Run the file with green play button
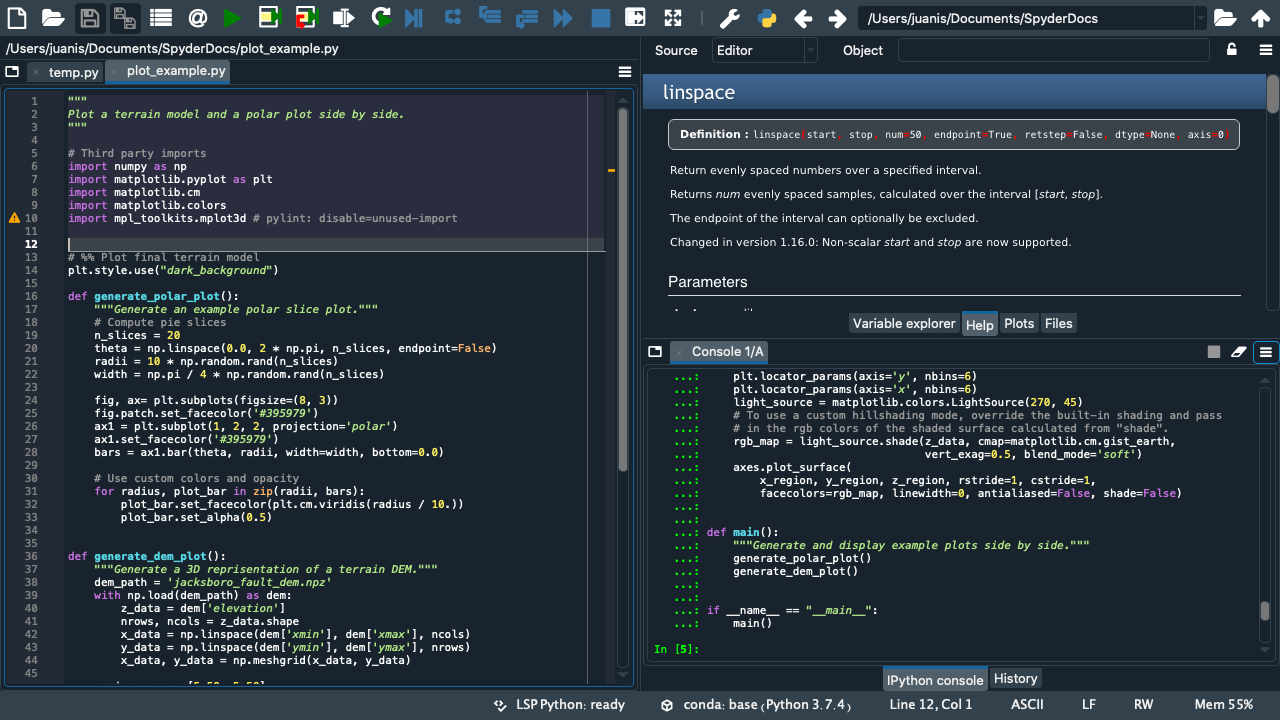The width and height of the screenshot is (1280, 720). tap(232, 17)
